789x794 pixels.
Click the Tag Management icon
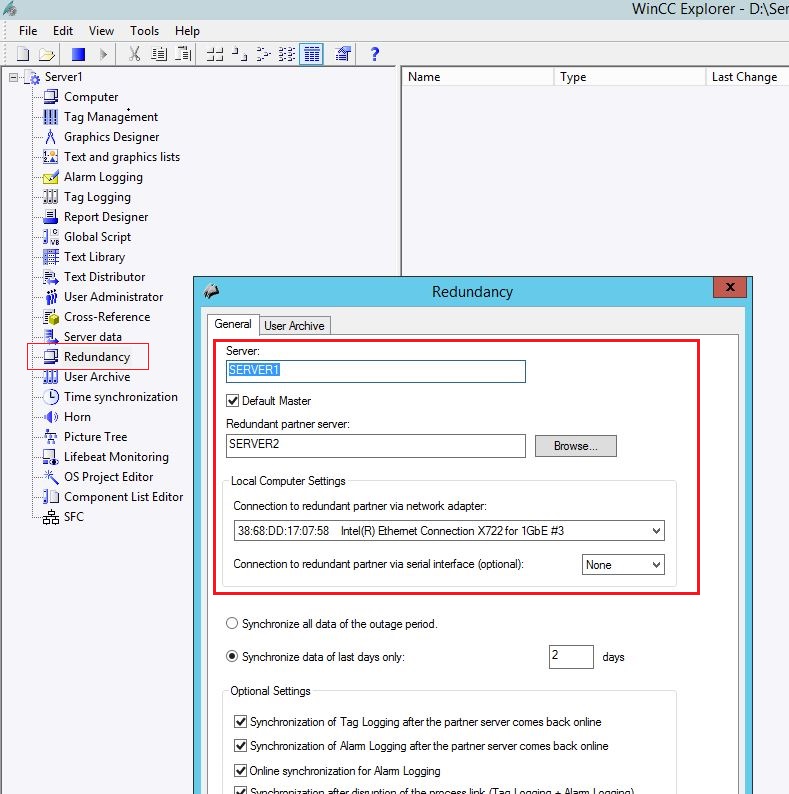[50, 116]
